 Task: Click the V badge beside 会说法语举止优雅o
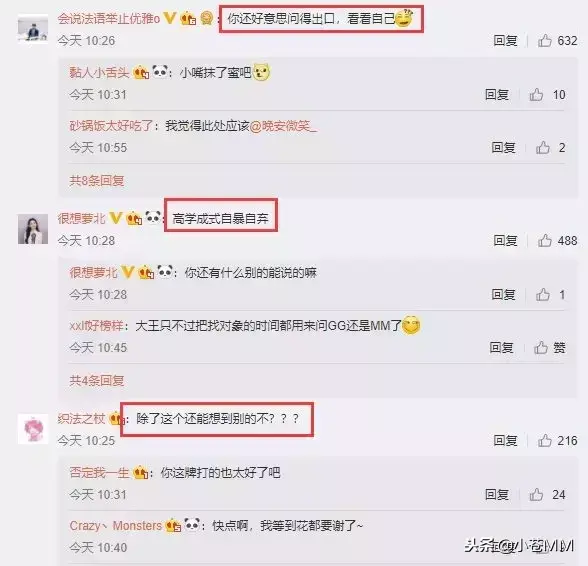pyautogui.click(x=170, y=18)
